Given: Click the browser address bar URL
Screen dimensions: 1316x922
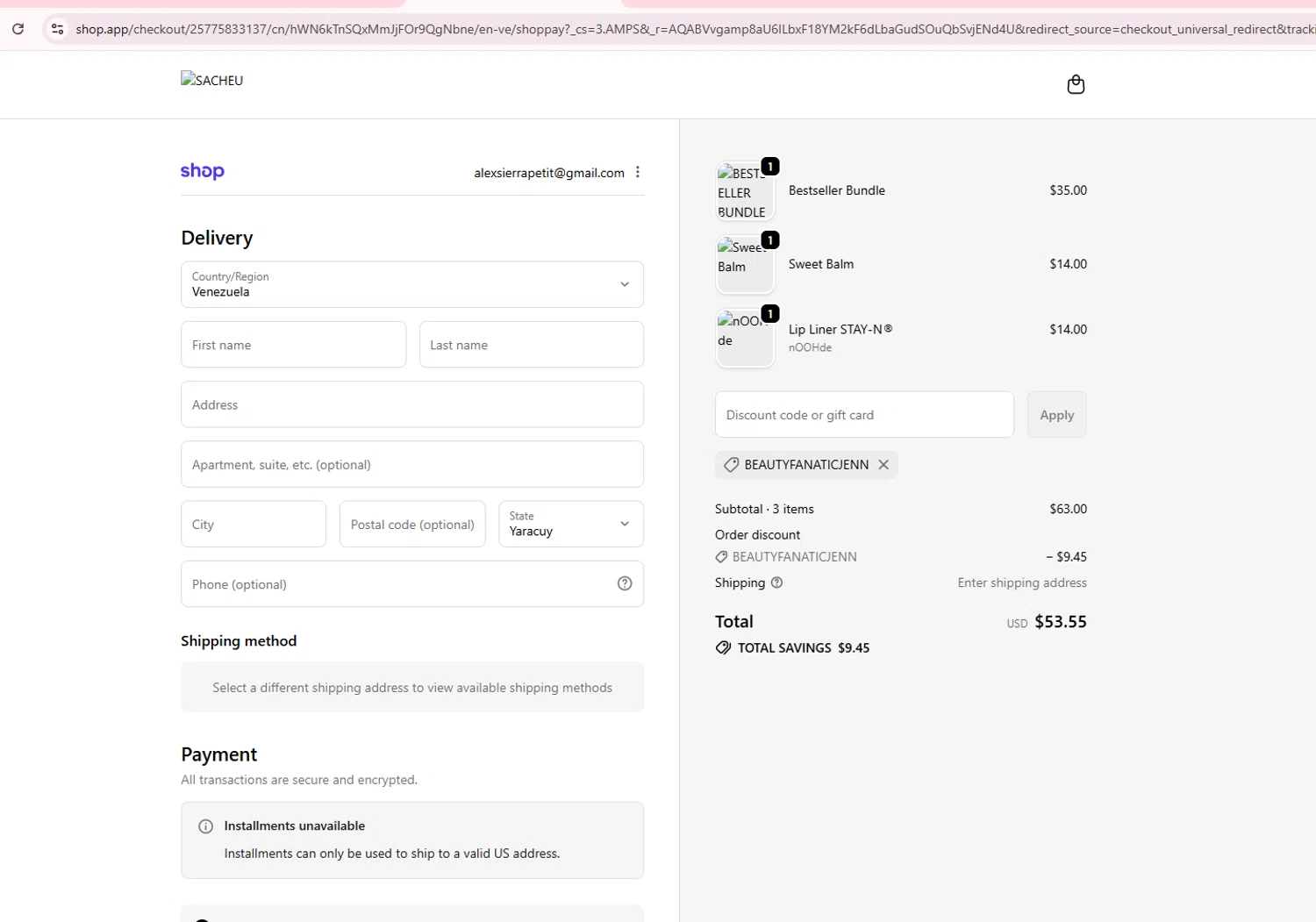Looking at the screenshot, I should pos(693,29).
